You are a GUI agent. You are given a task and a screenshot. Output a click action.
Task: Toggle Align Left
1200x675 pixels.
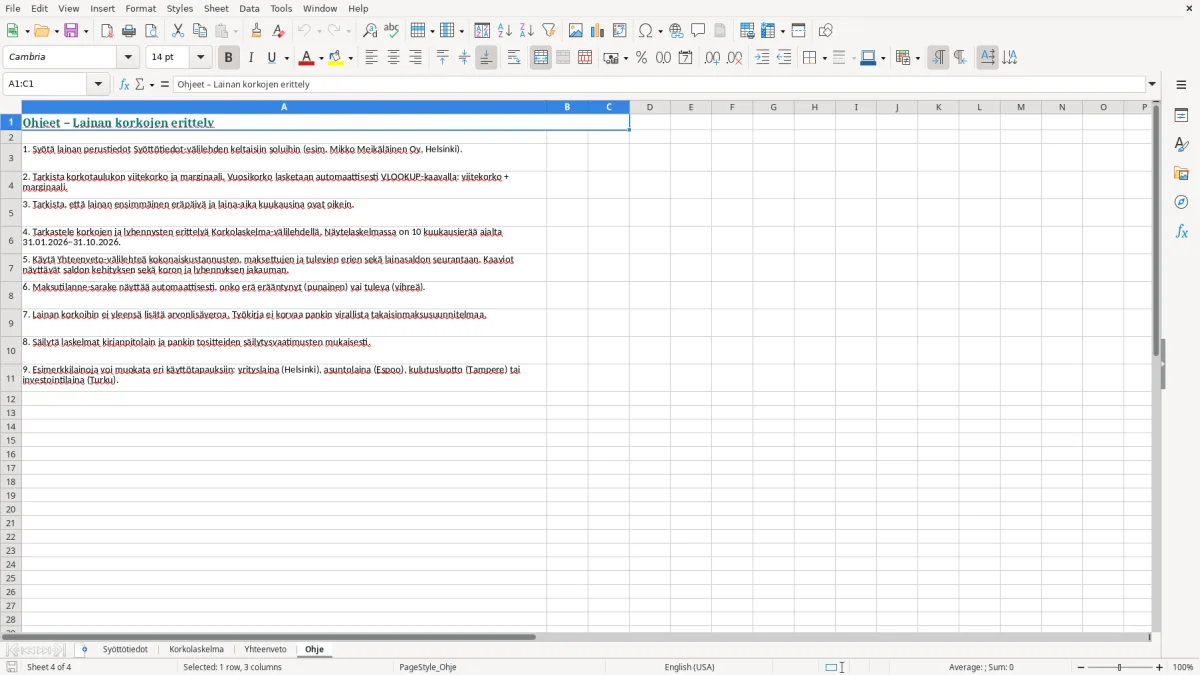coord(371,58)
